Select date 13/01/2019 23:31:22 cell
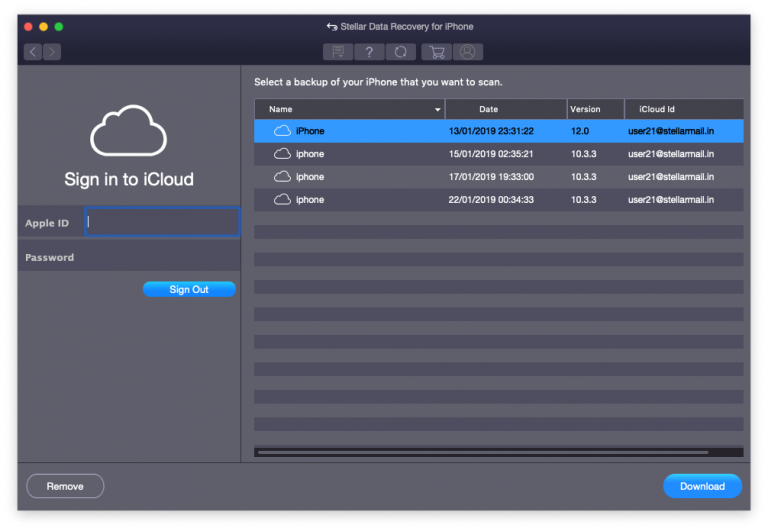768x531 pixels. click(491, 131)
